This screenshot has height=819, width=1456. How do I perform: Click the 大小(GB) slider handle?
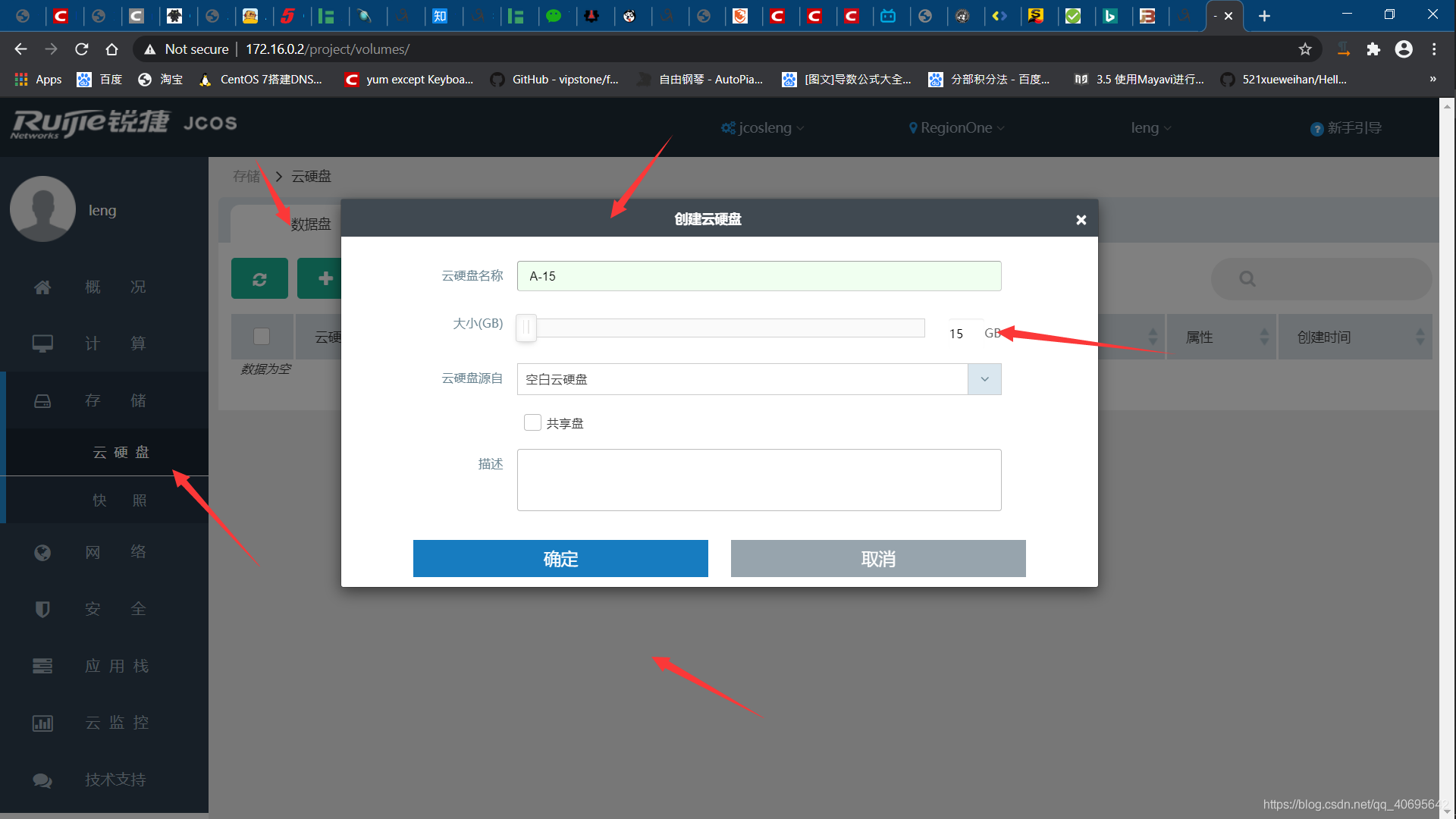(x=526, y=328)
